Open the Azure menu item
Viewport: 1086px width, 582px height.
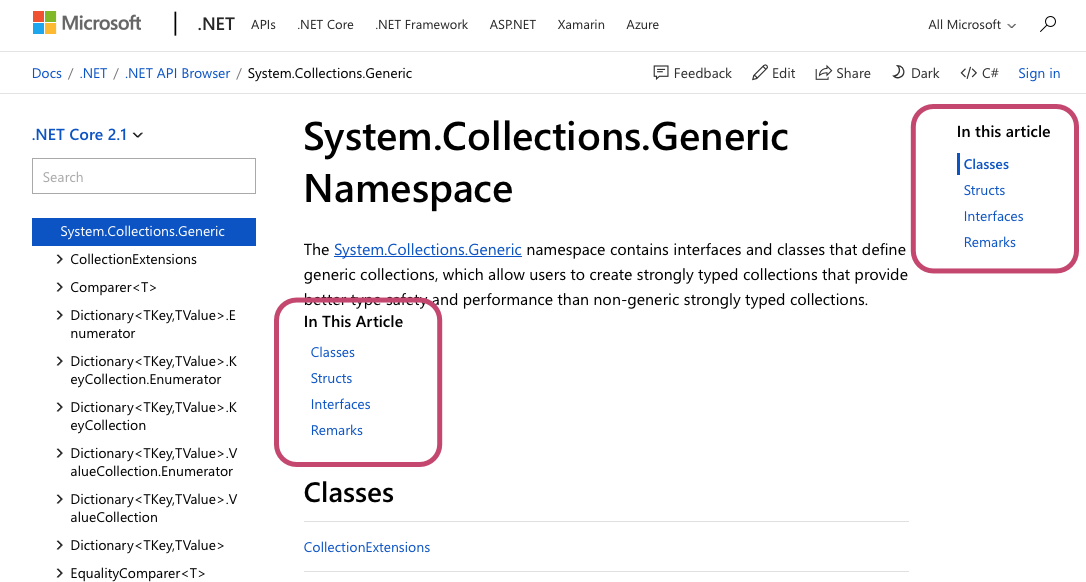[x=643, y=24]
